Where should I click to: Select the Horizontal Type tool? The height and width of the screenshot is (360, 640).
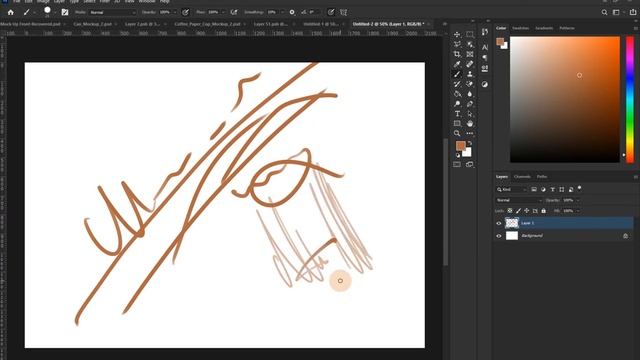pyautogui.click(x=457, y=114)
